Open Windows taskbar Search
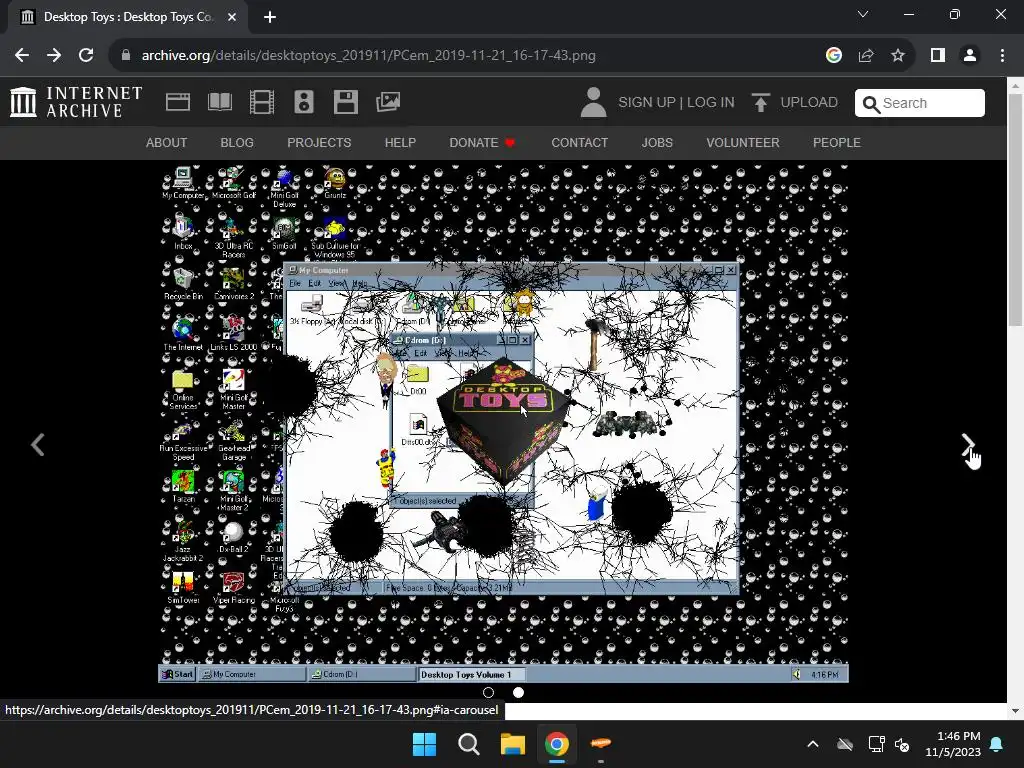 pos(468,744)
